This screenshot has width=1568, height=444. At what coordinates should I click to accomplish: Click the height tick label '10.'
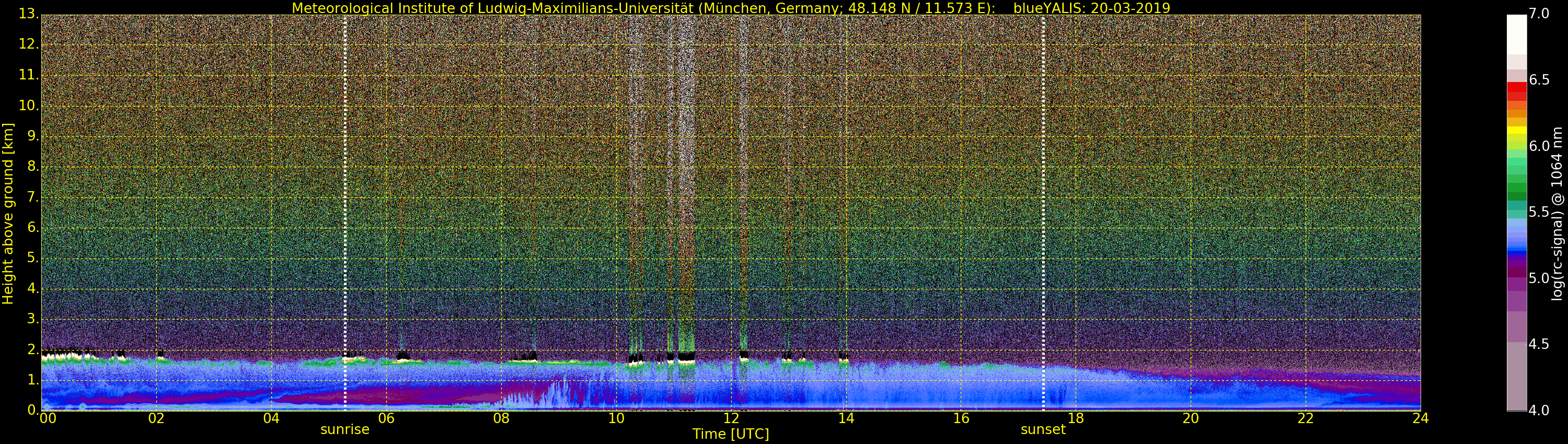[x=29, y=105]
